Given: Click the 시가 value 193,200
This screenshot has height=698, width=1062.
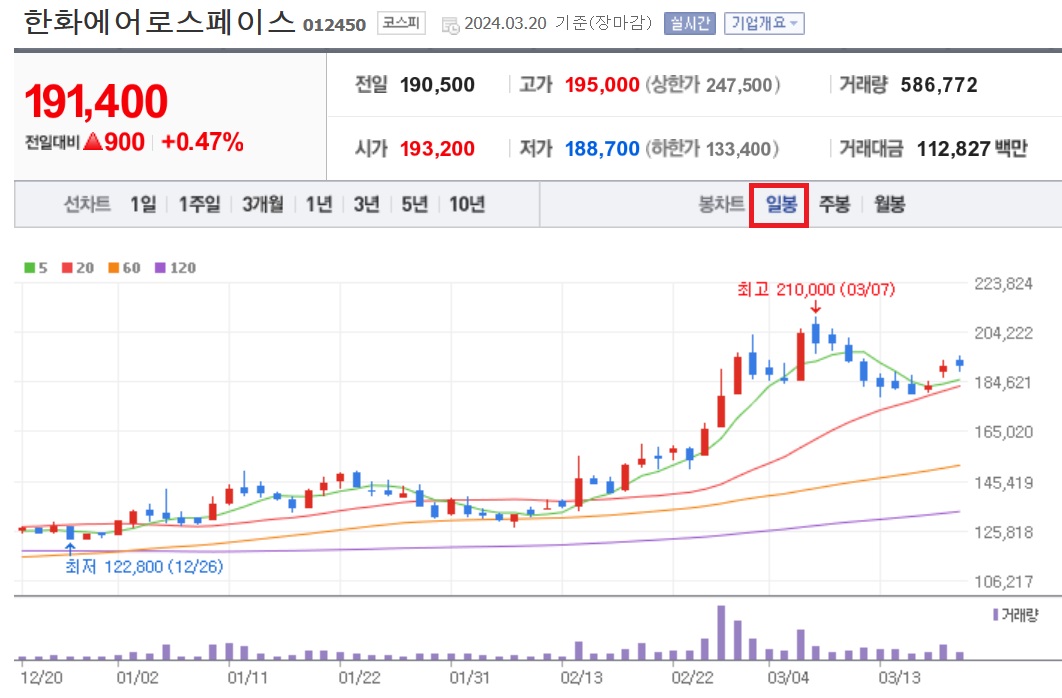Looking at the screenshot, I should [437, 148].
